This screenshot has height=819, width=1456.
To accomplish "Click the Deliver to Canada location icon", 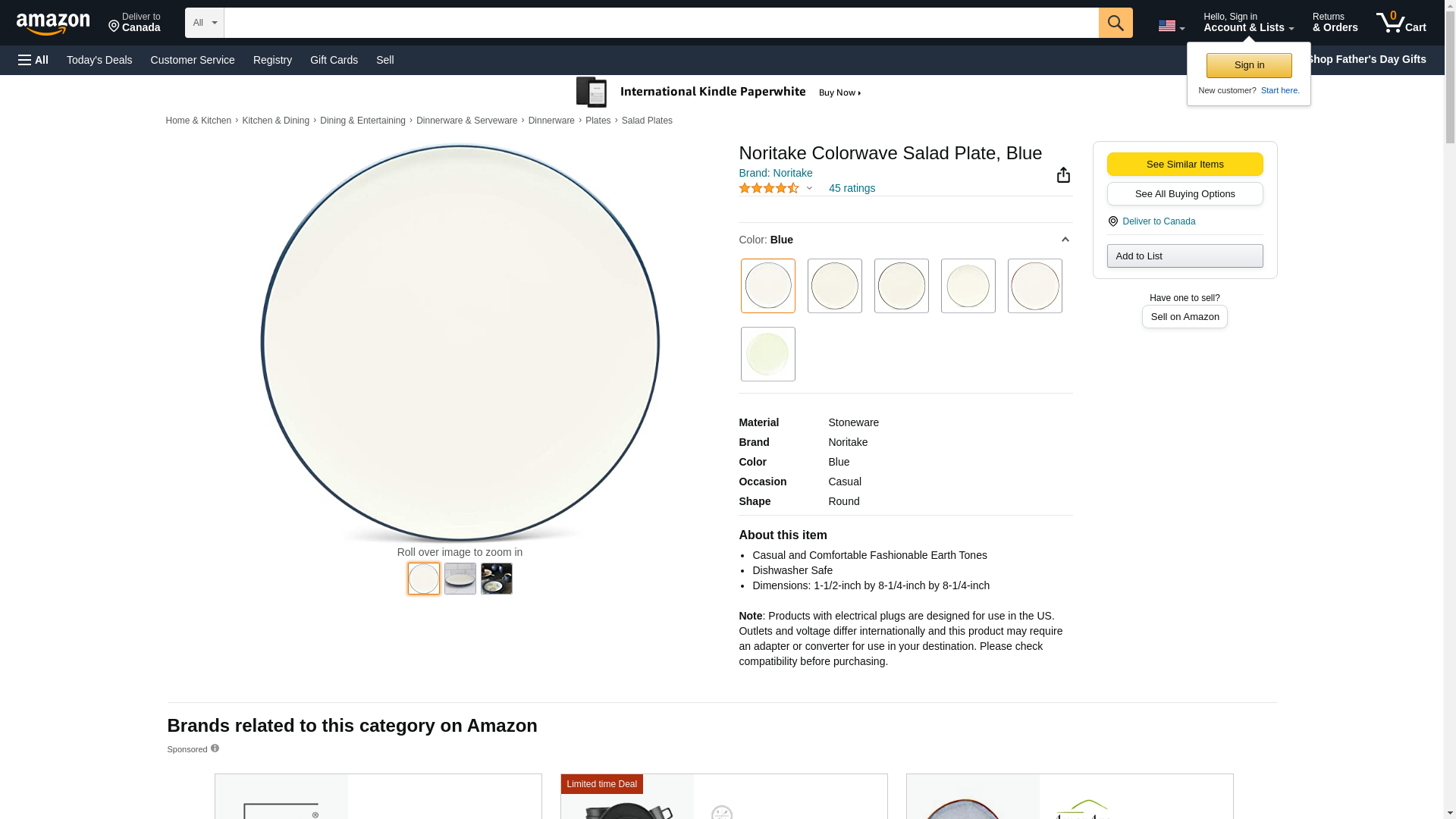I will click(114, 27).
